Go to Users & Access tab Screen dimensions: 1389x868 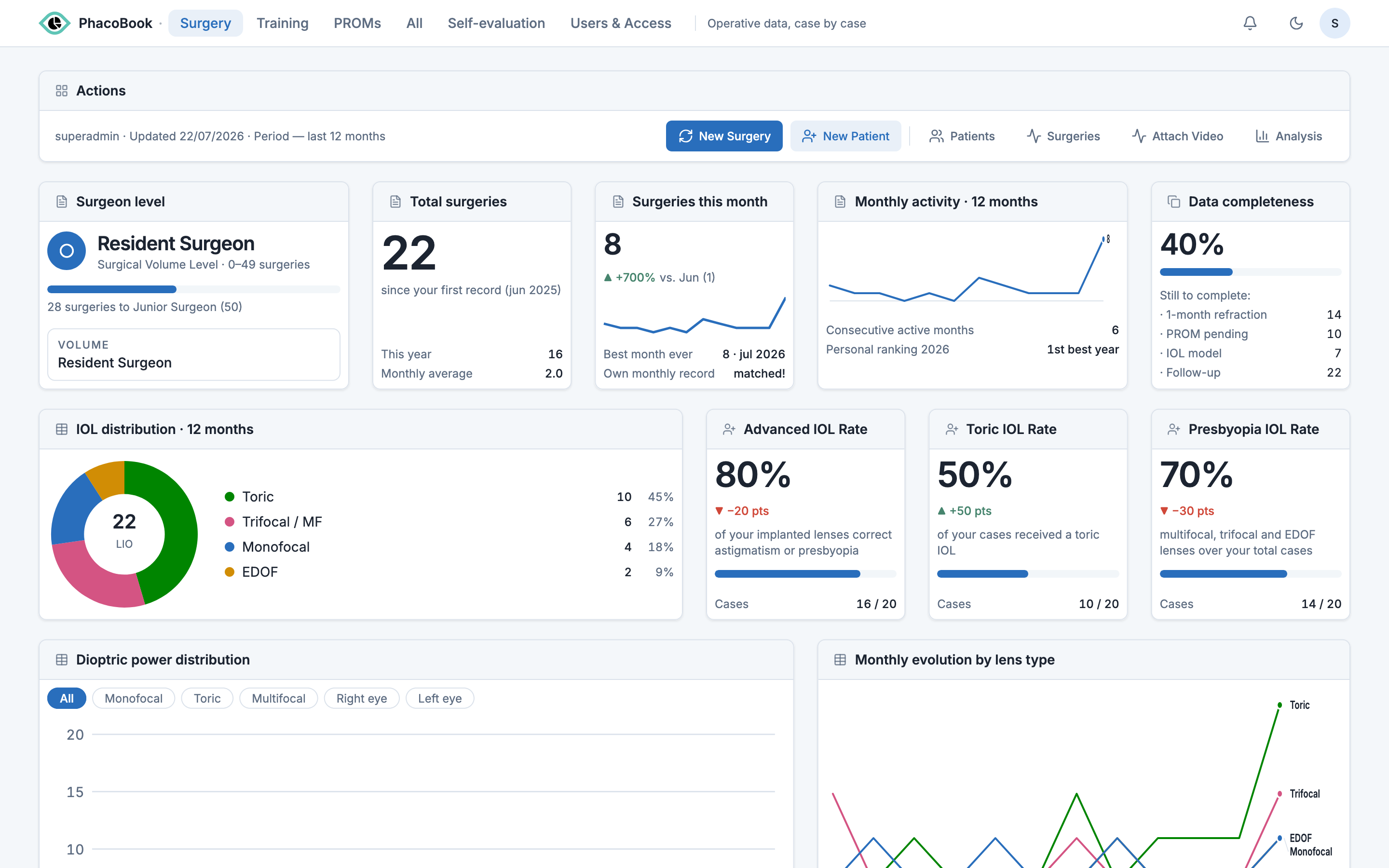click(620, 23)
